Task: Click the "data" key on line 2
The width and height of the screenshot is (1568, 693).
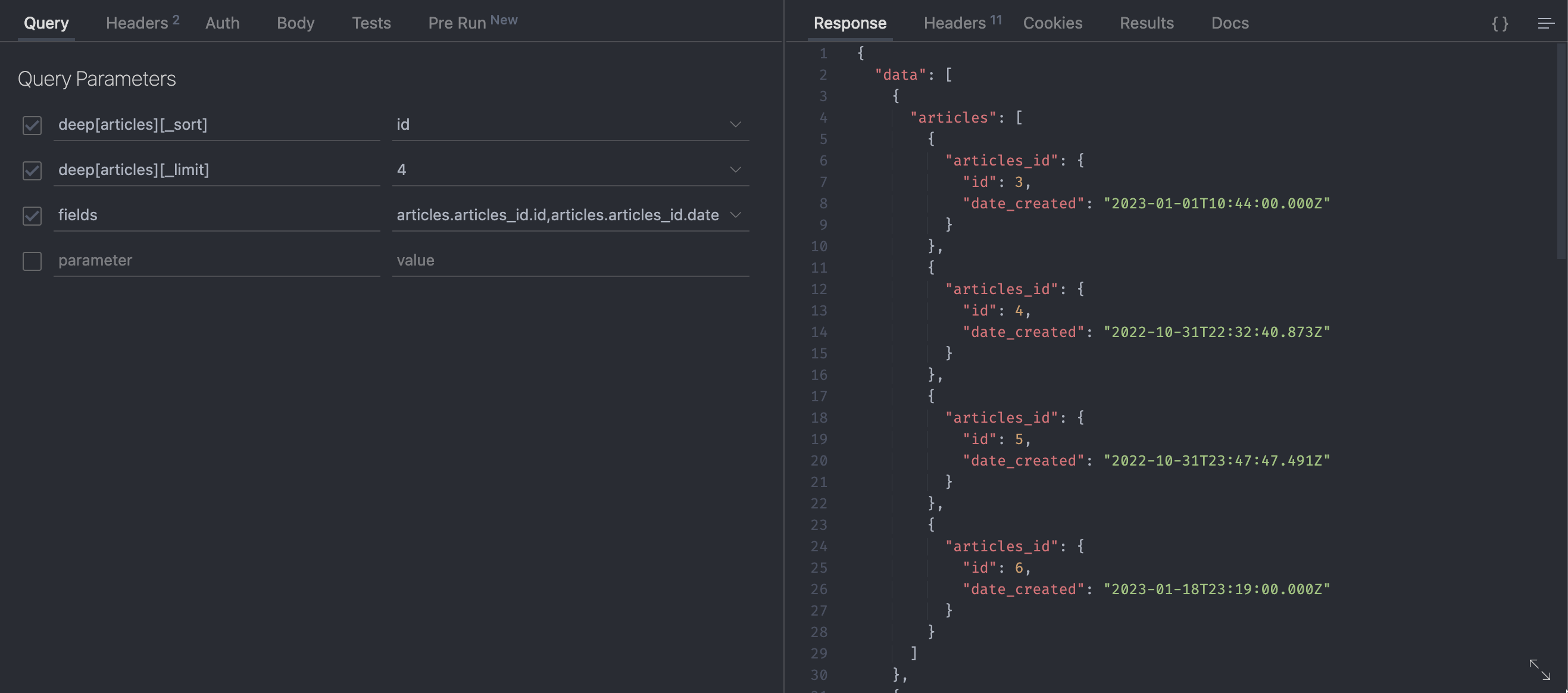Action: pyautogui.click(x=899, y=75)
